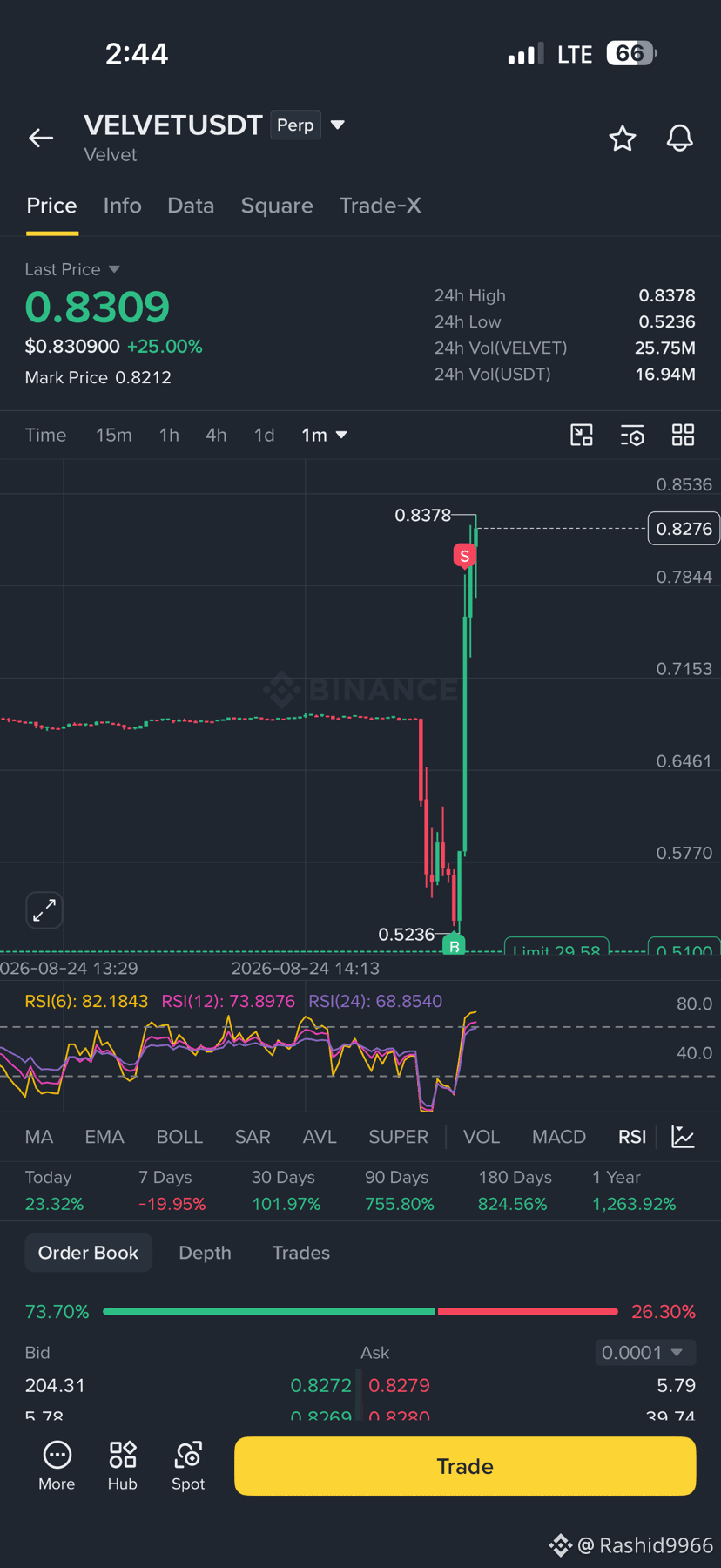
Task: Enable the BOLL overlay indicator
Action: coord(179,1137)
